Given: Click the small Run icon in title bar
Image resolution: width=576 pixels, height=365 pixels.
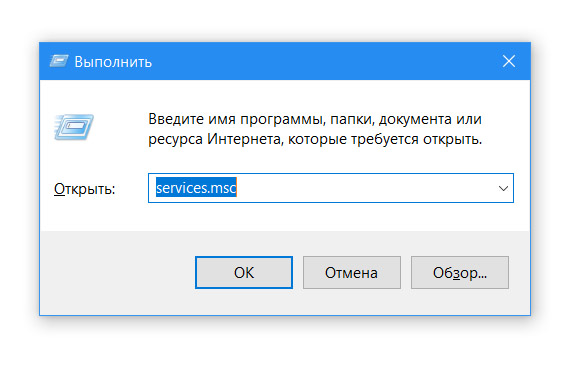Looking at the screenshot, I should [x=59, y=61].
